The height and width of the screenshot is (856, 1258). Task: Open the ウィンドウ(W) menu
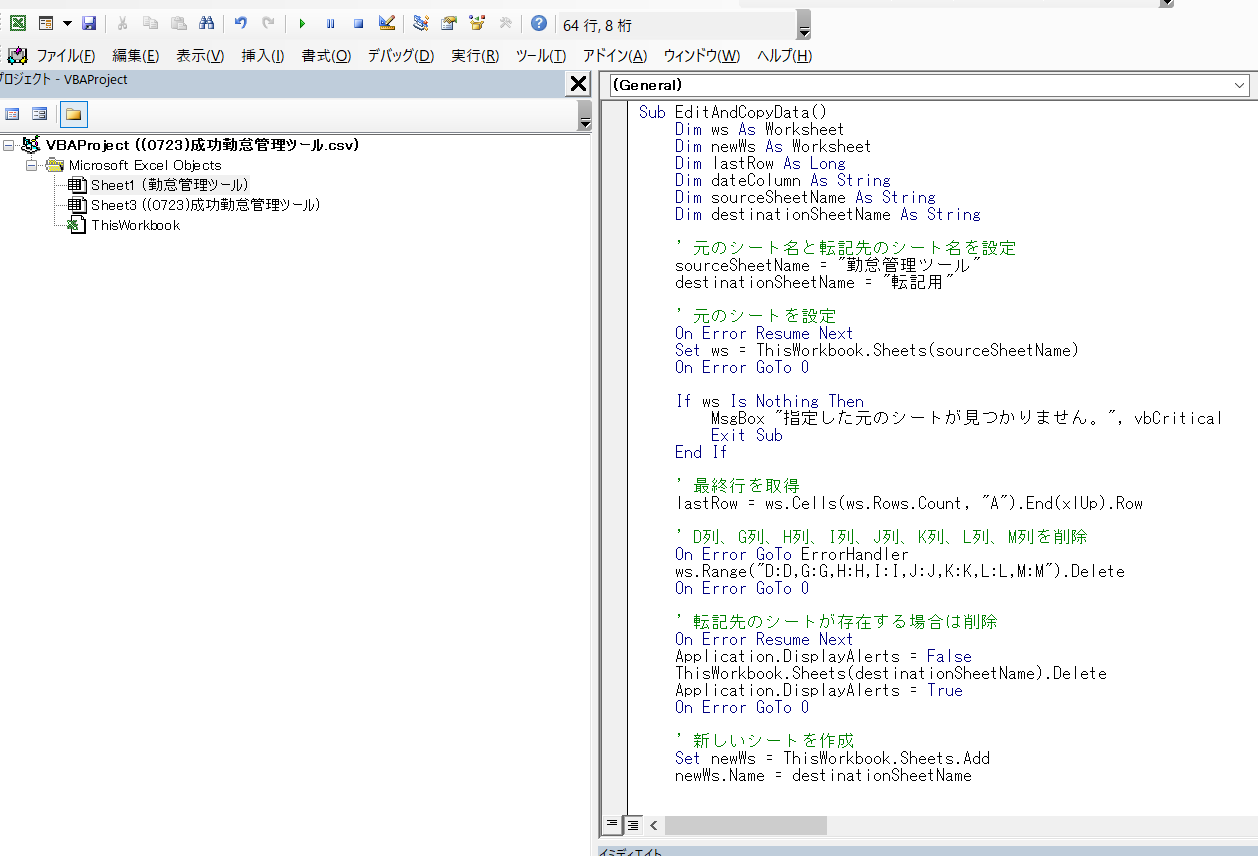click(x=702, y=56)
